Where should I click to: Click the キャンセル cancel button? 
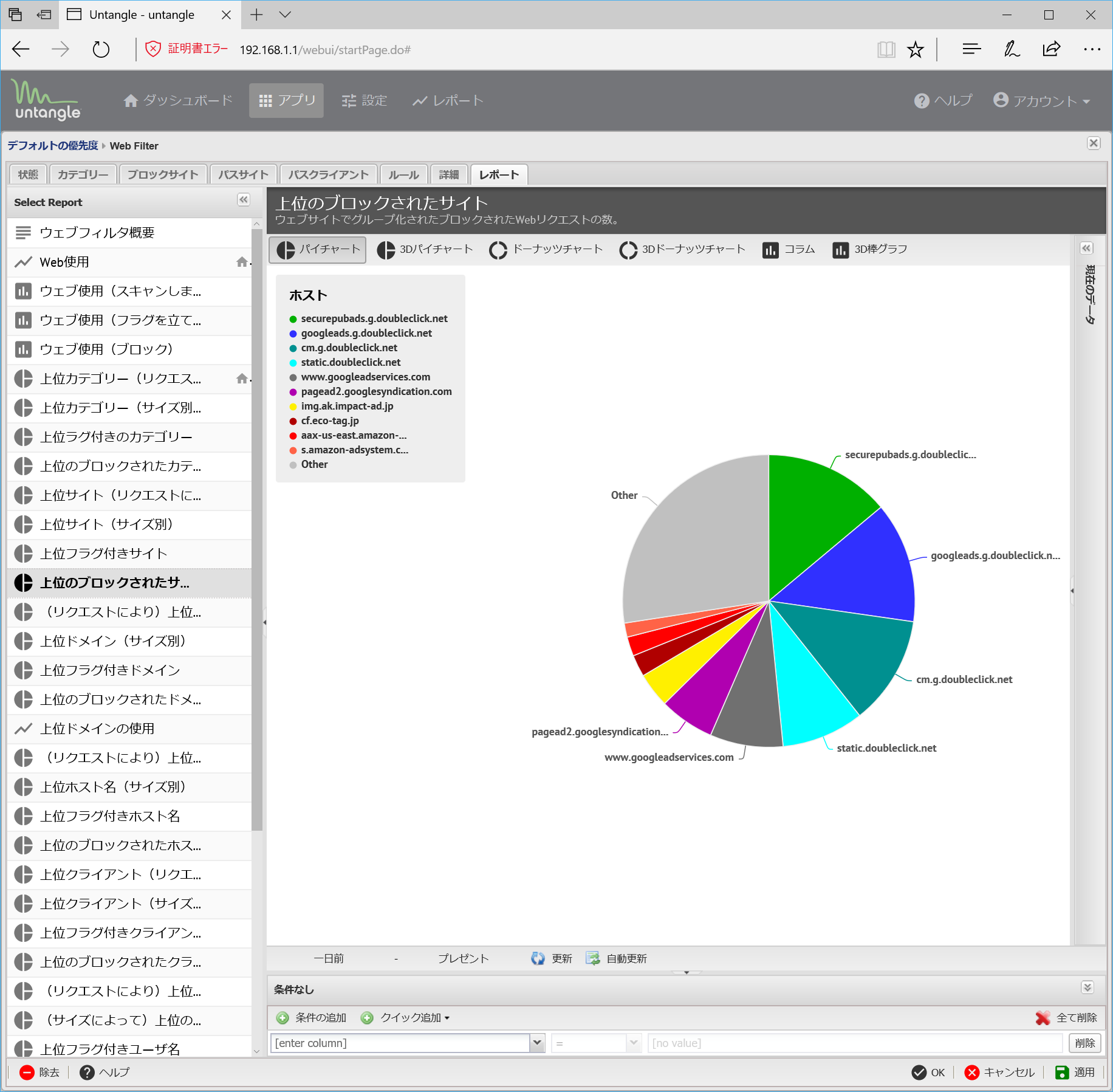pyautogui.click(x=999, y=1073)
